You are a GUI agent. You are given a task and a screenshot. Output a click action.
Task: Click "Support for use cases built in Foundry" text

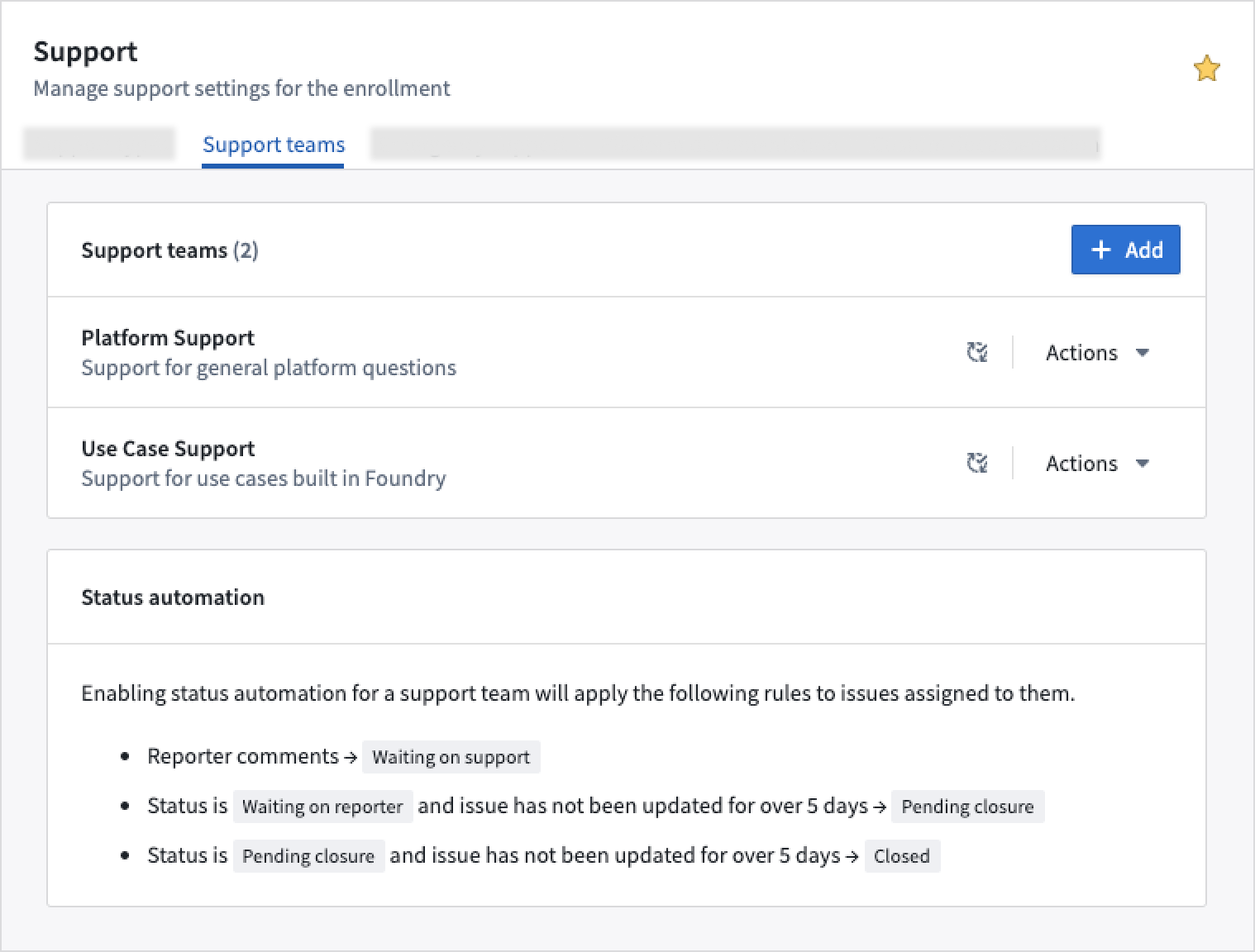click(x=264, y=478)
